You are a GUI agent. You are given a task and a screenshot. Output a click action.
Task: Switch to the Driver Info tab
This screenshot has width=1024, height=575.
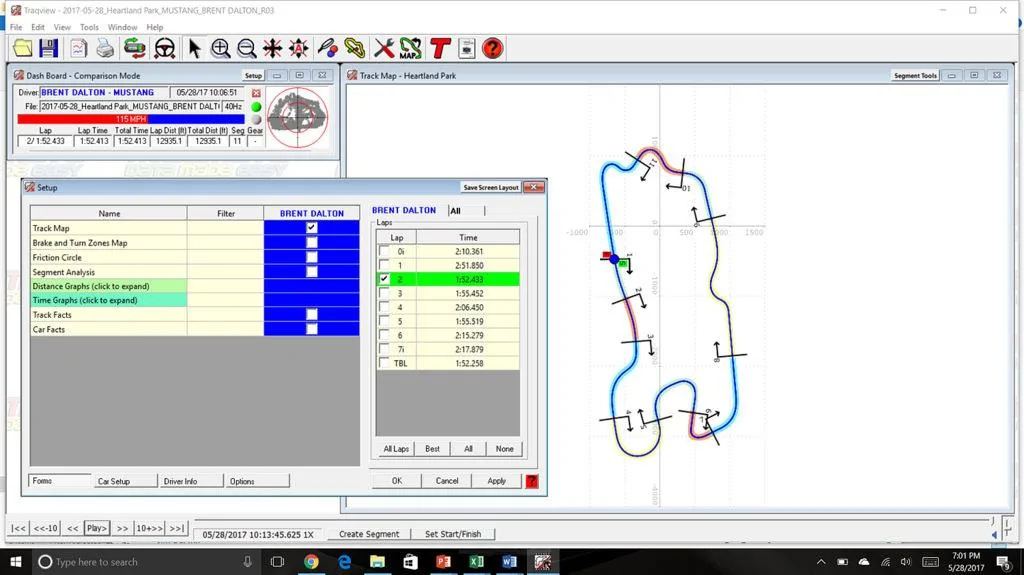(x=191, y=481)
